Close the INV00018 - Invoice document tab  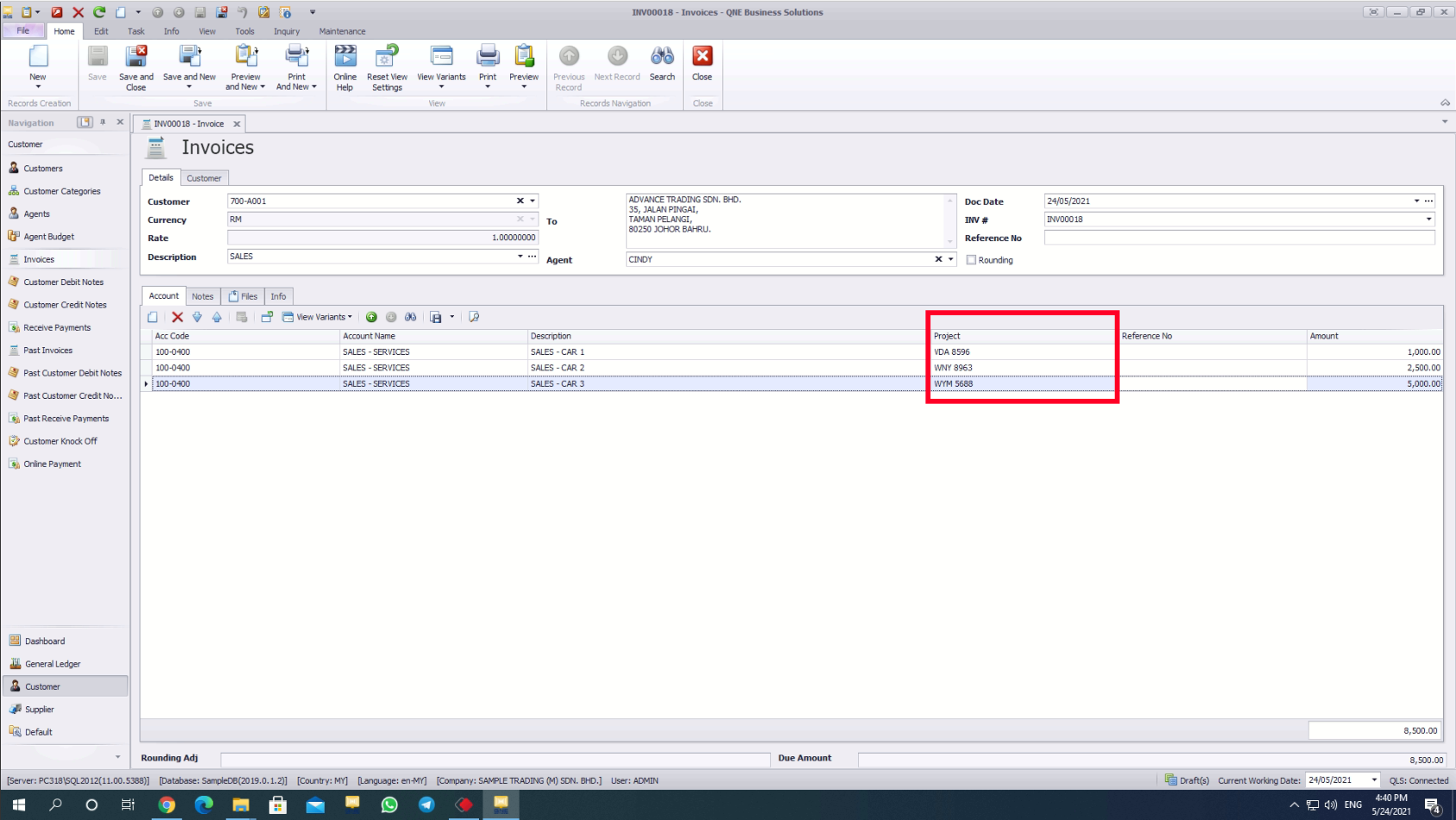point(237,124)
